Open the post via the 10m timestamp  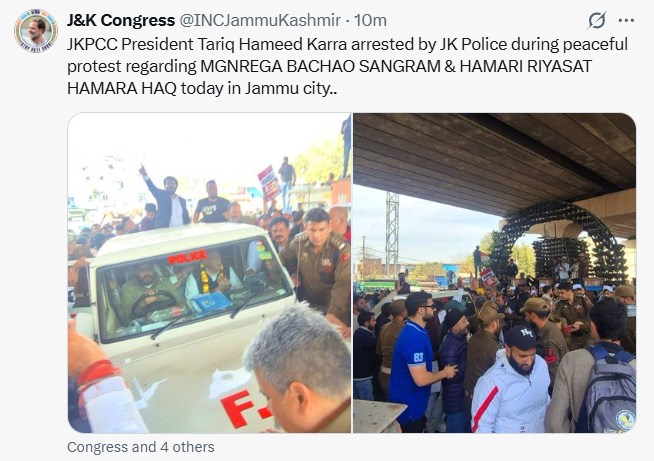(370, 20)
